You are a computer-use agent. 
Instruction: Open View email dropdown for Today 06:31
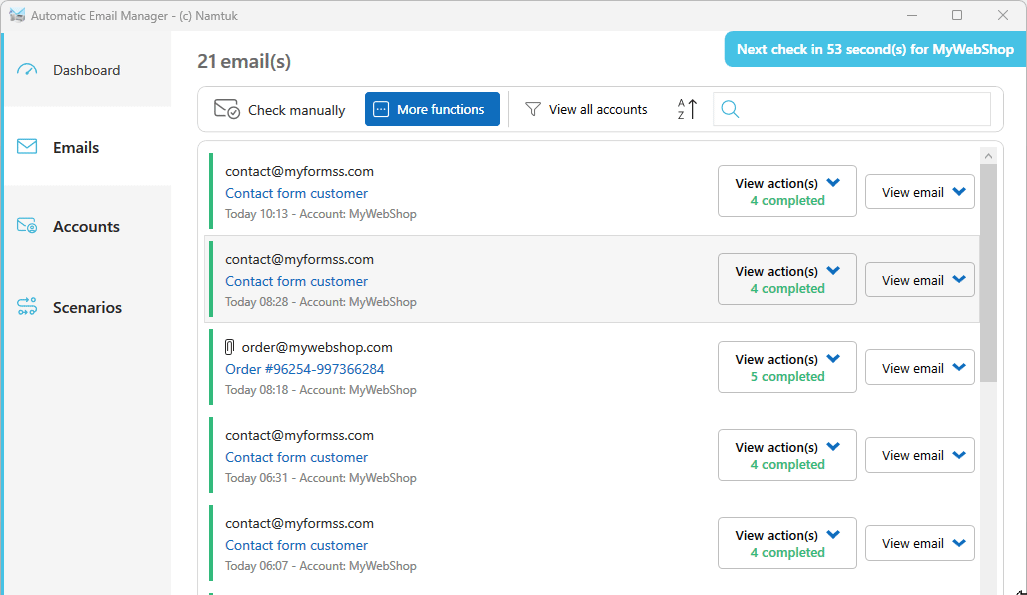click(920, 455)
